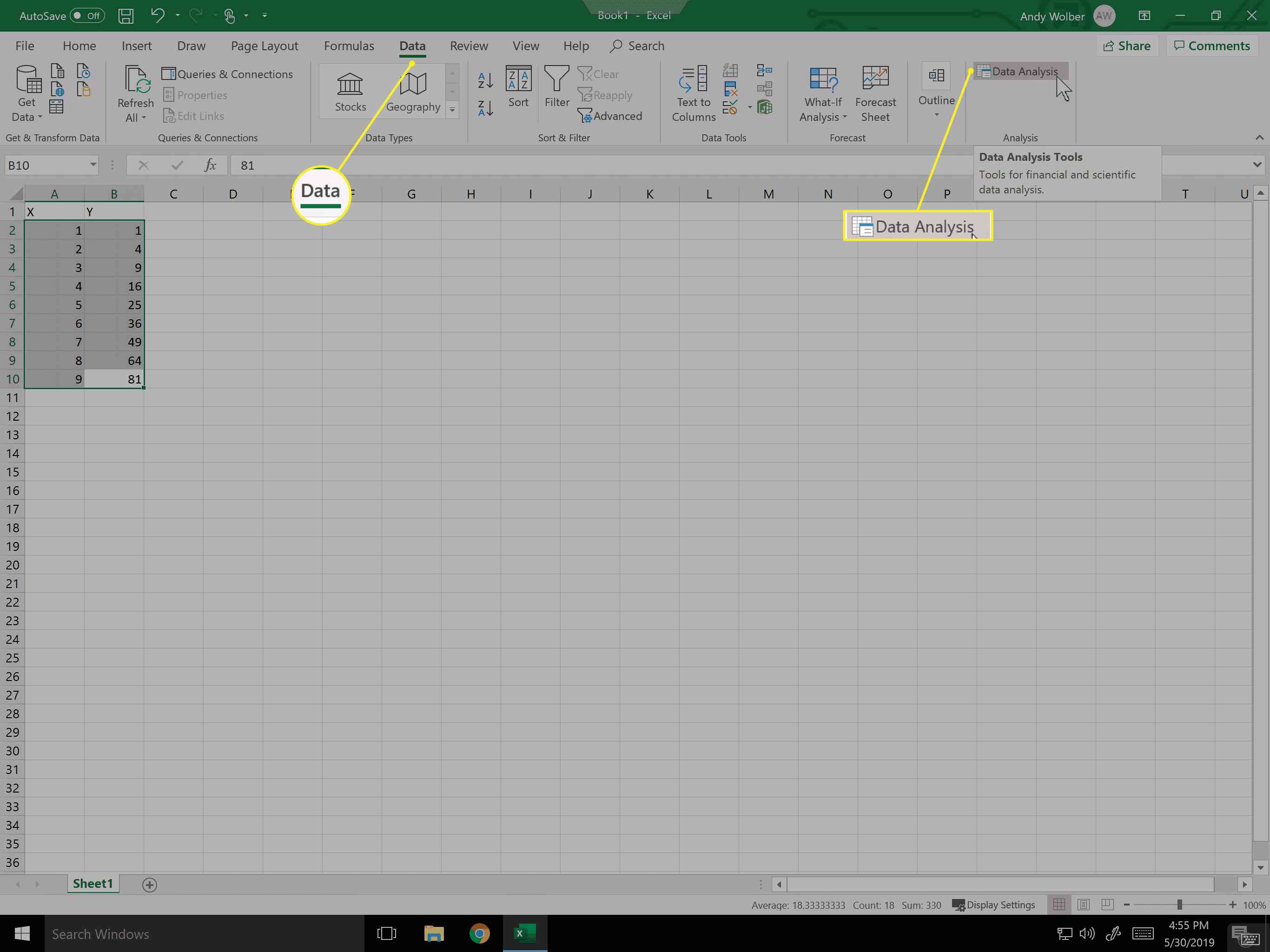Open the Formulas menu
The image size is (1270, 952).
[x=349, y=46]
